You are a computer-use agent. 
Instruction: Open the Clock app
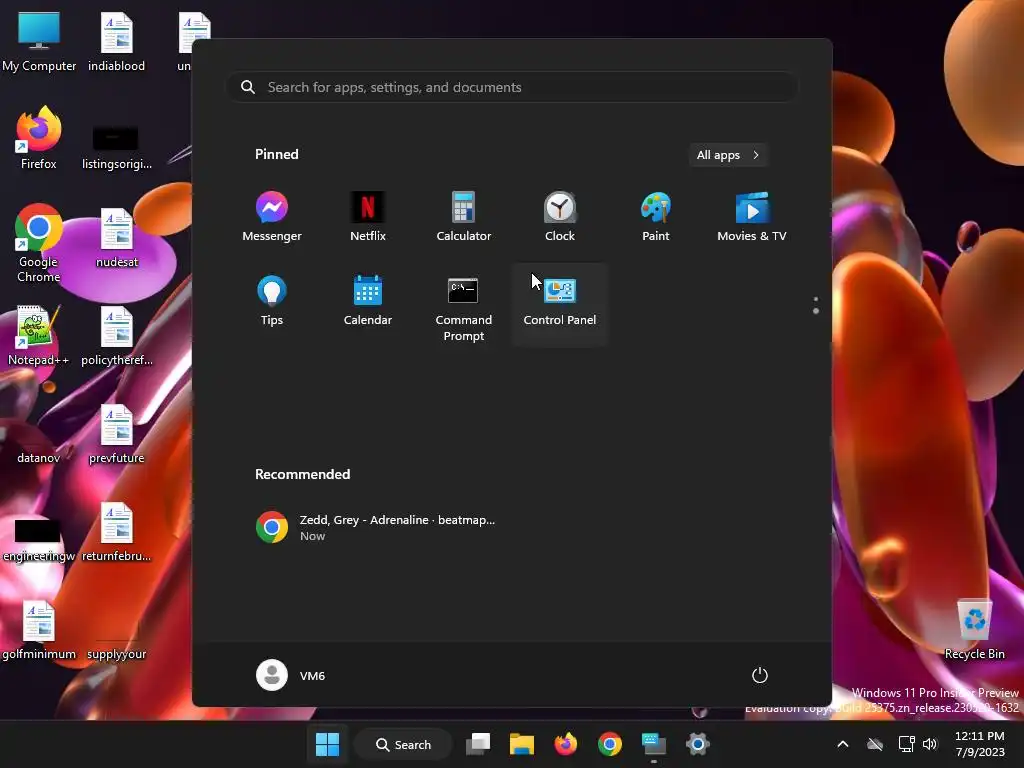point(560,217)
